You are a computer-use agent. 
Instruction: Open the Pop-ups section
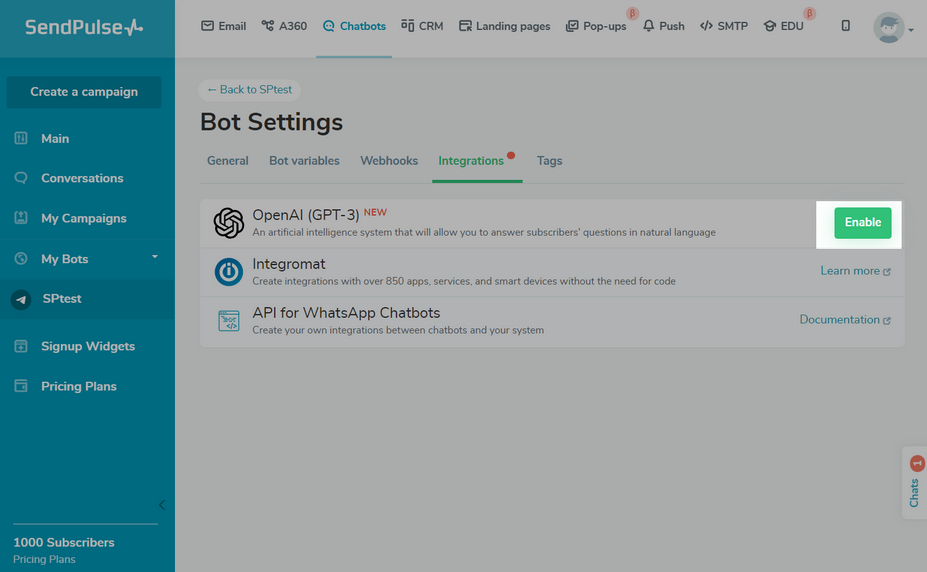click(x=596, y=26)
